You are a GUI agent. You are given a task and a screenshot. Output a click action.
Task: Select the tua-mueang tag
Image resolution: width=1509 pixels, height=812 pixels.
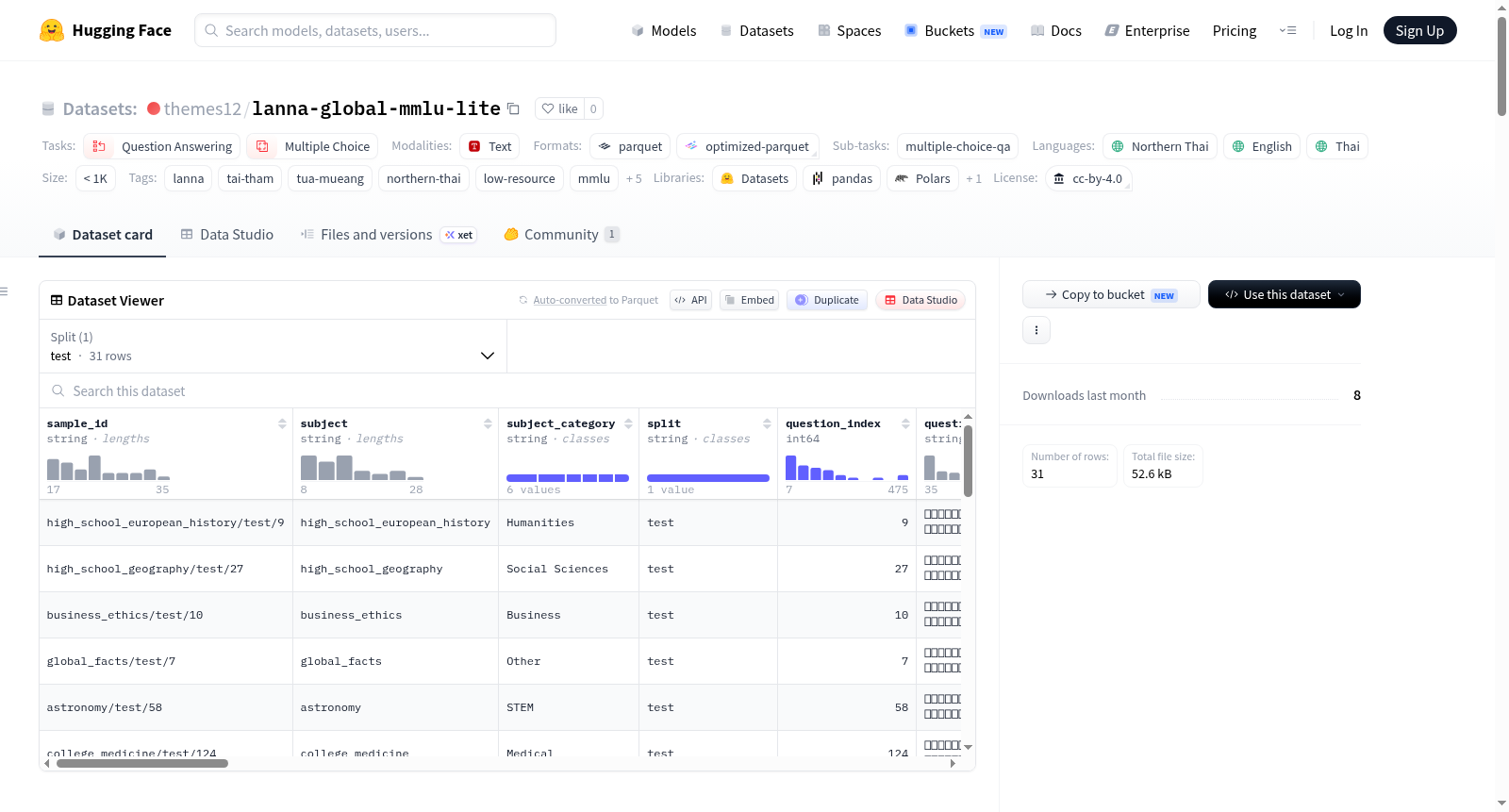[330, 178]
